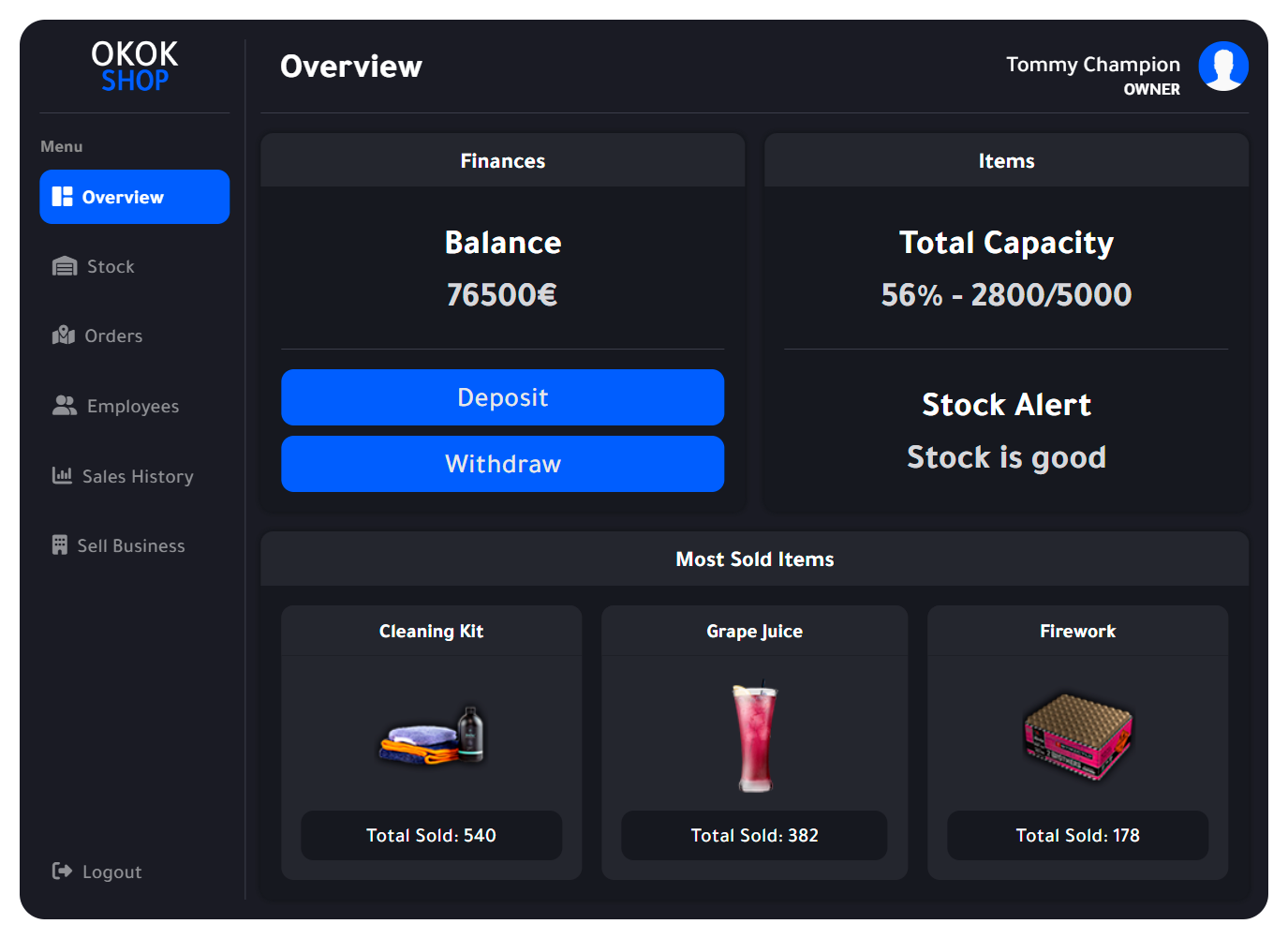Click the Employees people icon
The height and width of the screenshot is (939, 1288).
(x=65, y=406)
